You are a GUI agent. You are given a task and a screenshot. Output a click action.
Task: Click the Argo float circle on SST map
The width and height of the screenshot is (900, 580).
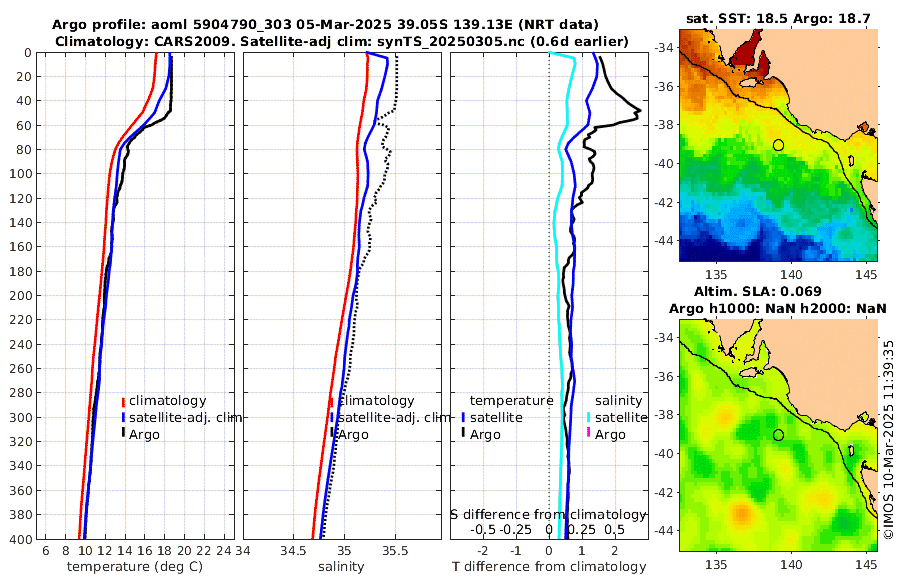click(778, 145)
